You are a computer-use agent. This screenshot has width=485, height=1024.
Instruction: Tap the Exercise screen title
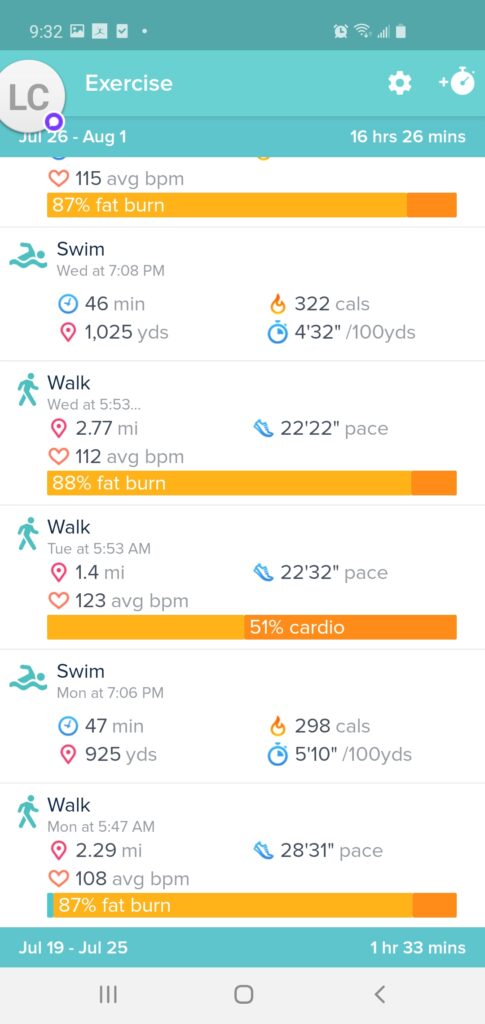click(129, 83)
